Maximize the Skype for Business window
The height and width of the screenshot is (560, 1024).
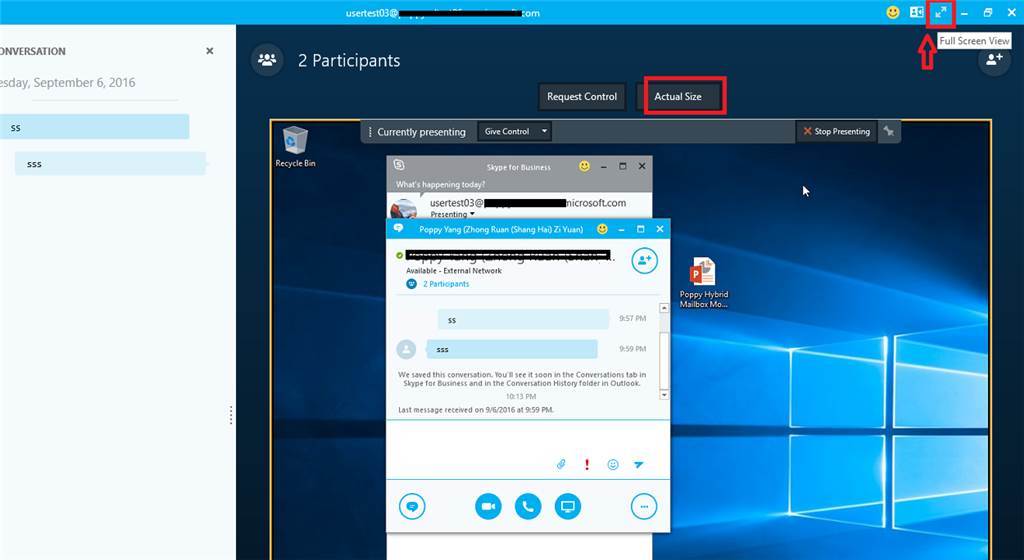[622, 166]
